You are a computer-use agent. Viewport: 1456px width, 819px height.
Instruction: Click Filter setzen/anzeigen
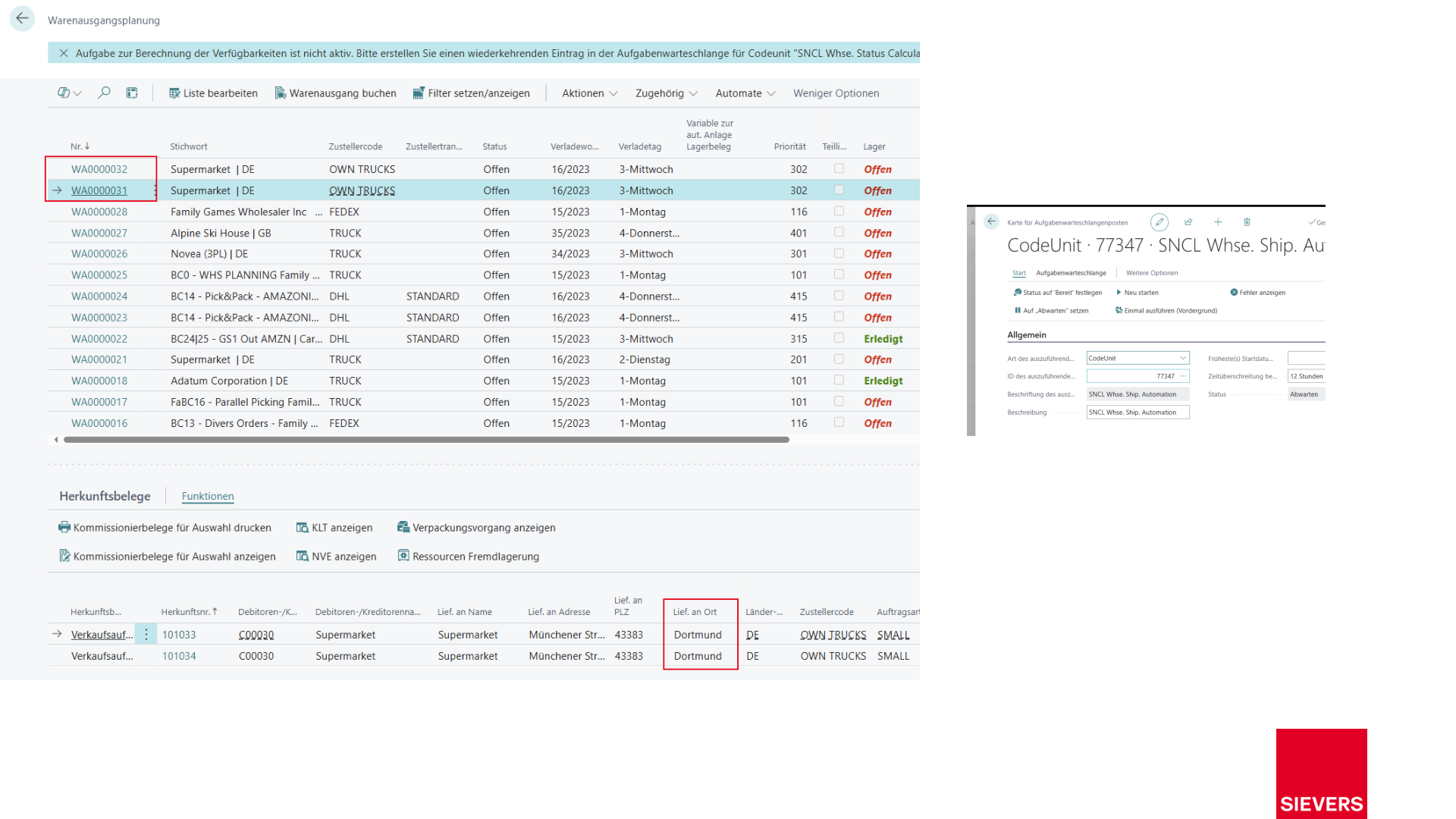(471, 93)
